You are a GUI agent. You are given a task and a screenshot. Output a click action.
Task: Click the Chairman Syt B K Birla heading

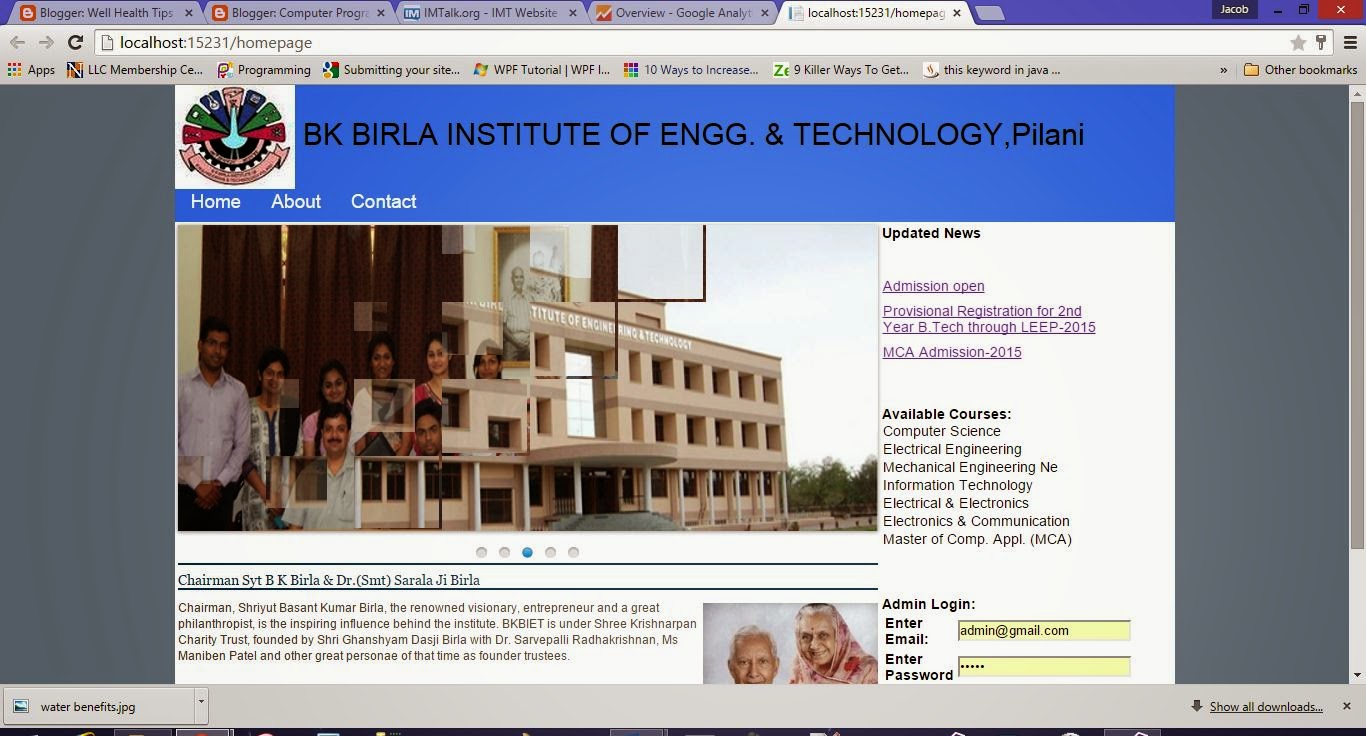pyautogui.click(x=329, y=580)
